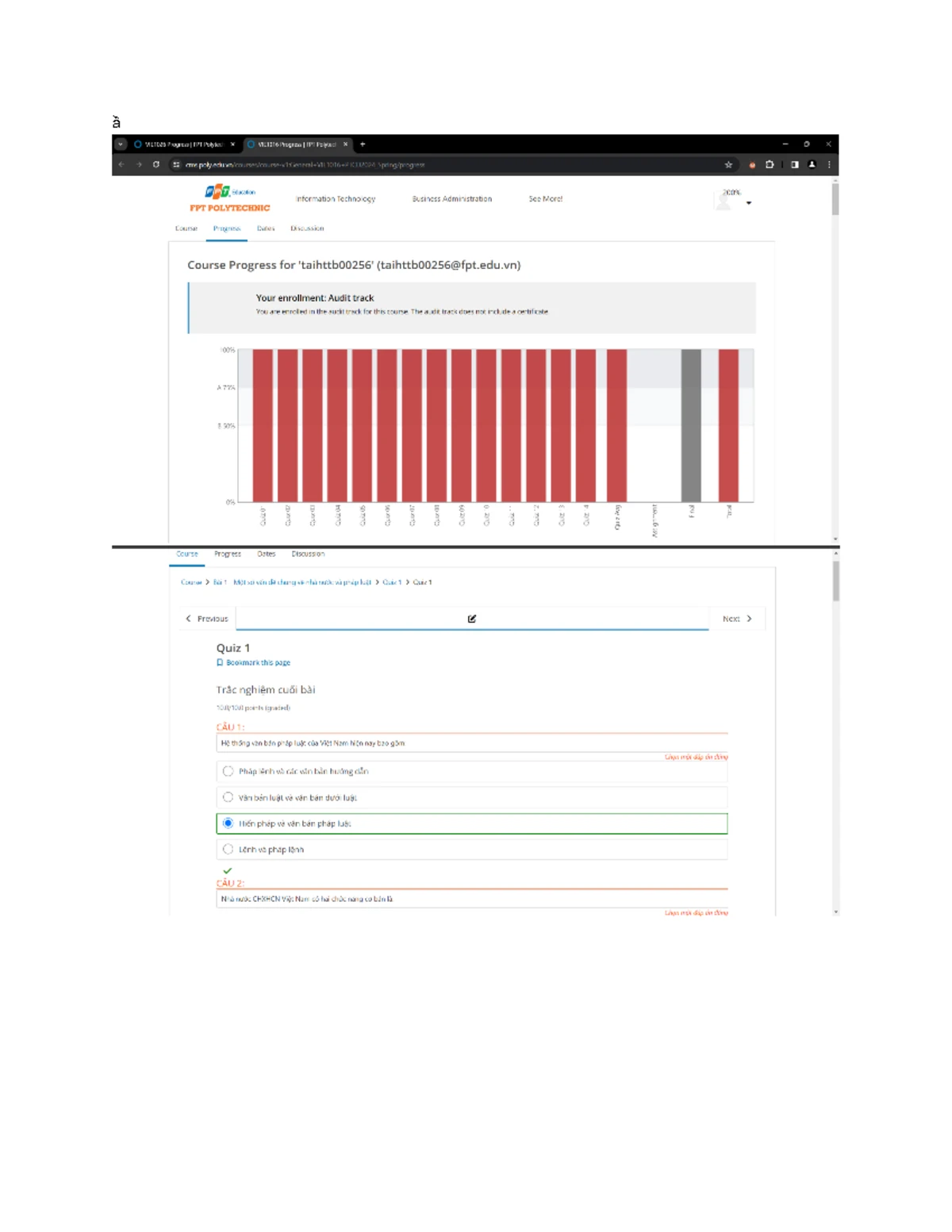
Task: Close the active MLT Progress browser tab
Action: (345, 144)
